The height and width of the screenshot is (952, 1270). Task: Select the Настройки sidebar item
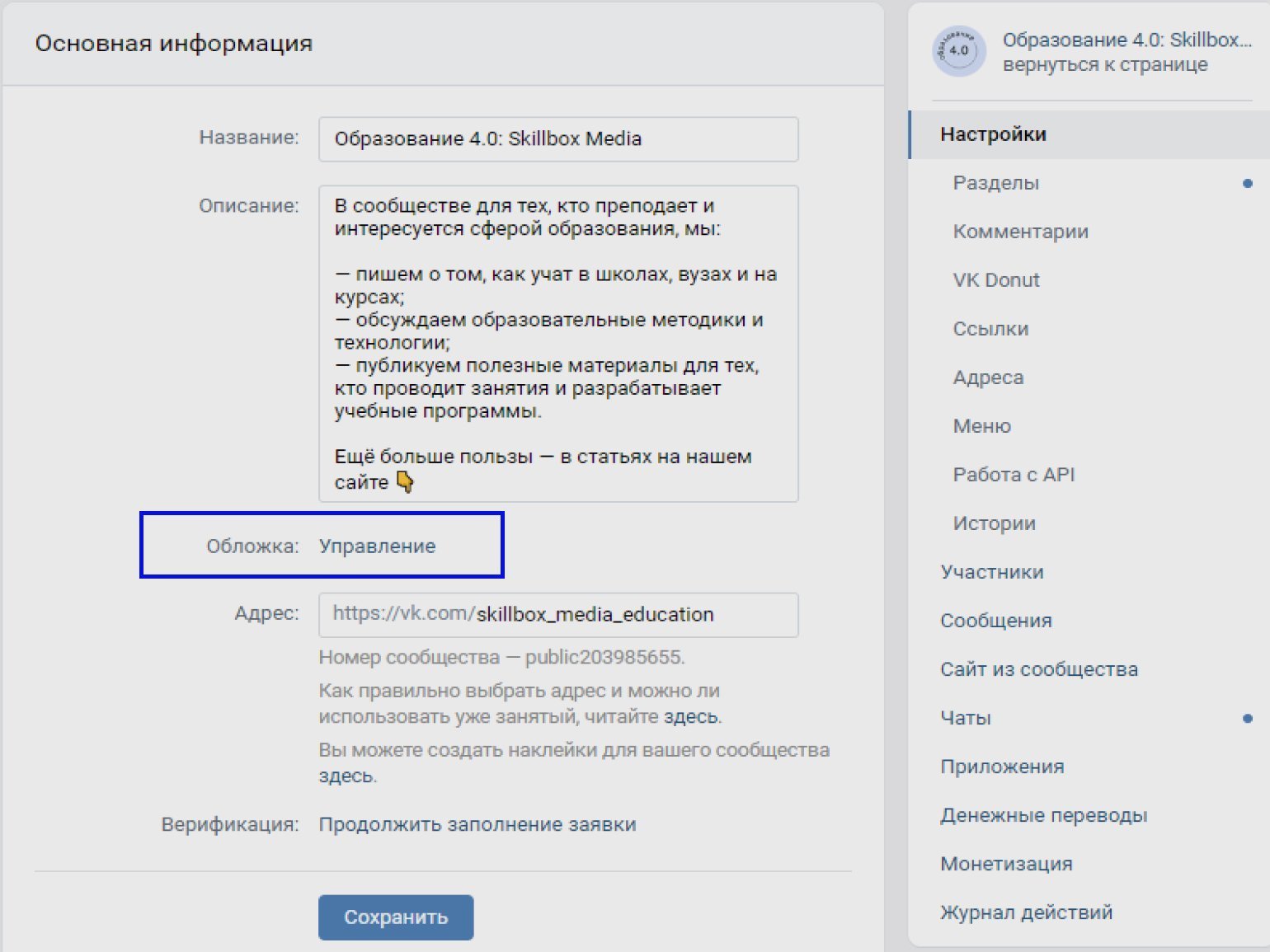(995, 133)
